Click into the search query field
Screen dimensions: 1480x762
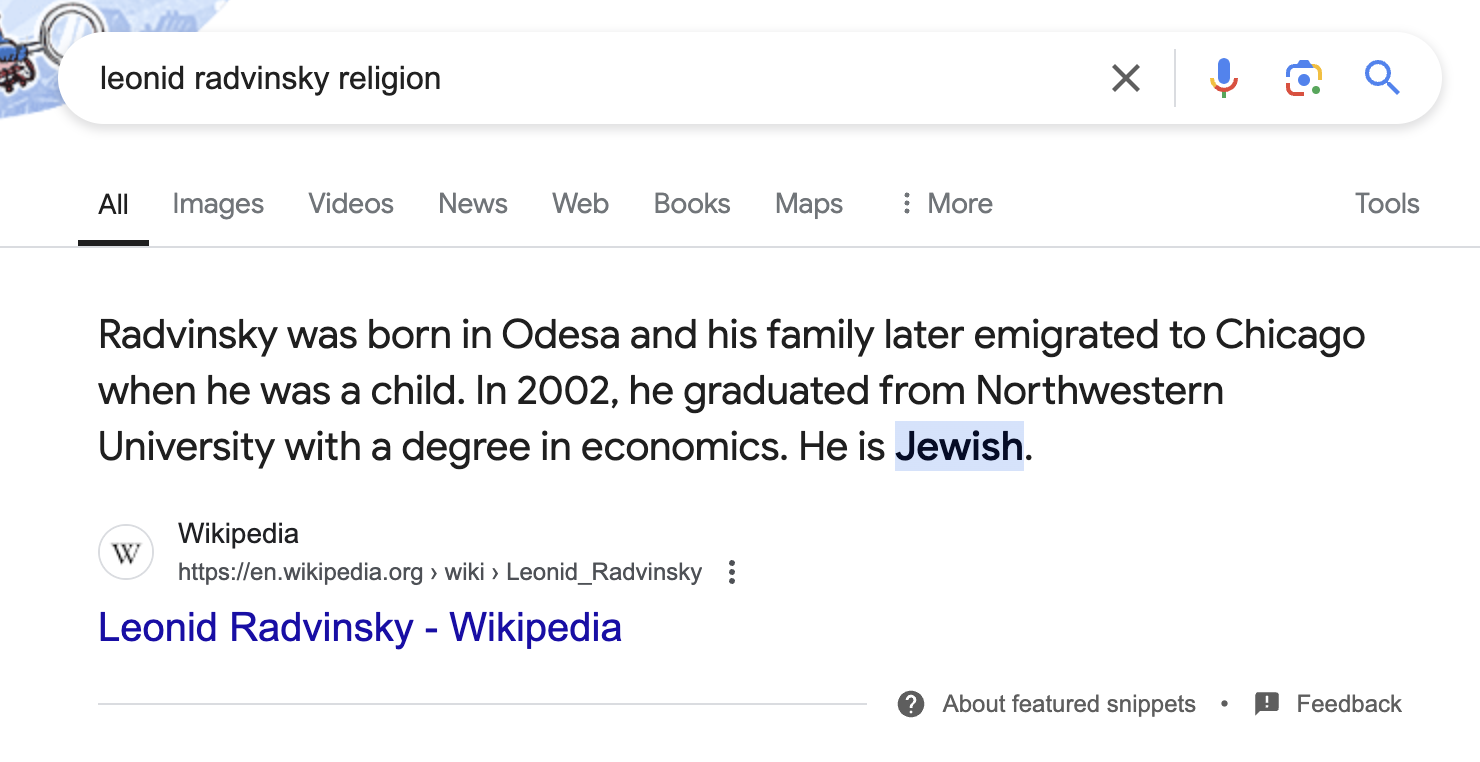tap(600, 78)
